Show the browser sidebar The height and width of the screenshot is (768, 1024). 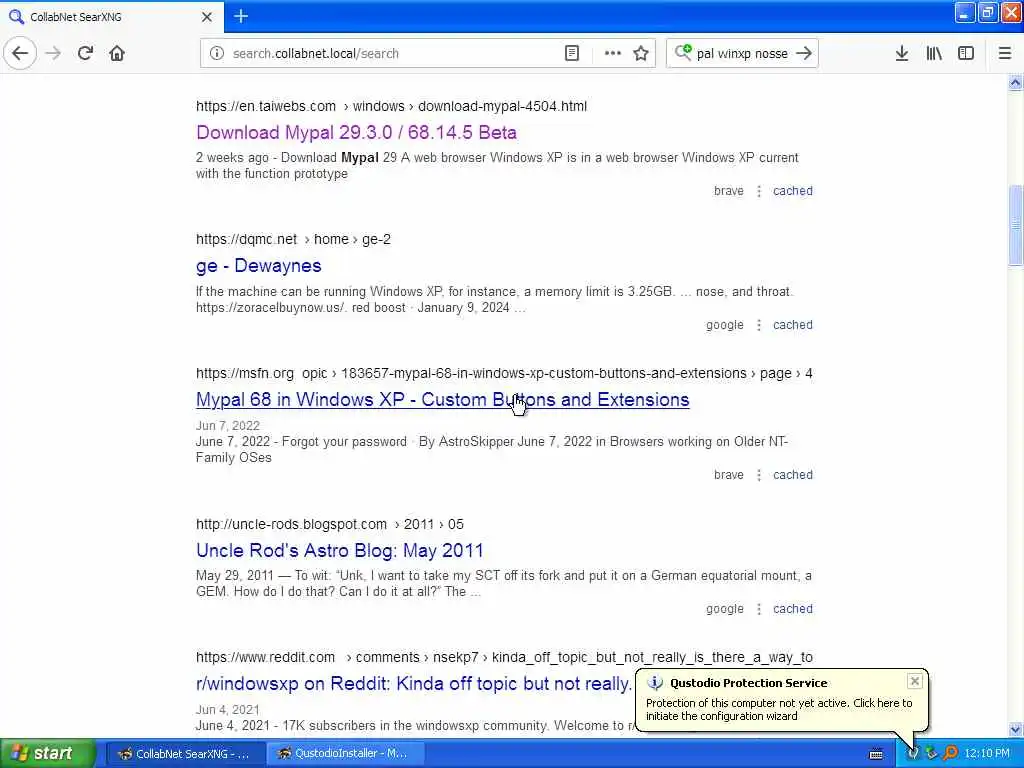966,54
